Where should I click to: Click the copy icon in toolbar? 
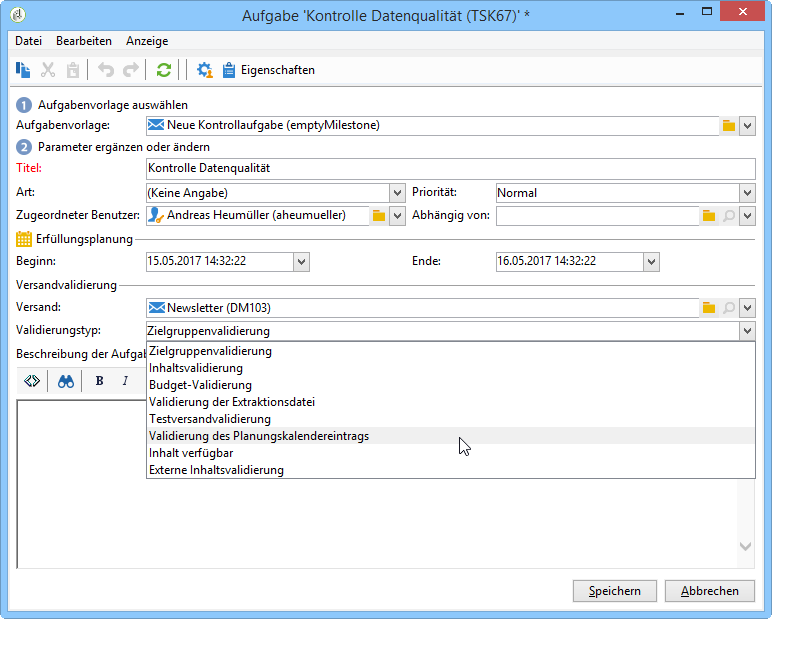23,70
